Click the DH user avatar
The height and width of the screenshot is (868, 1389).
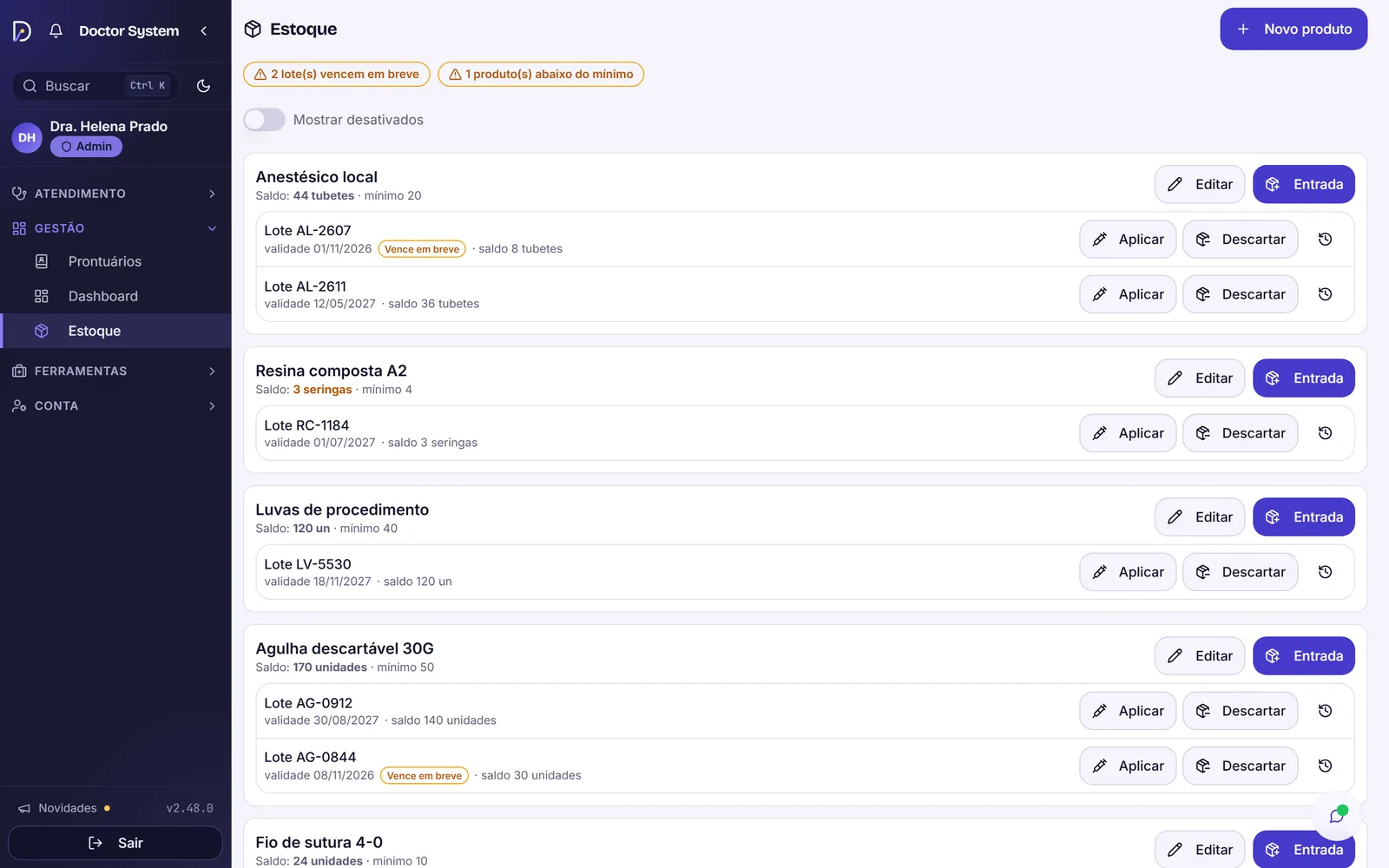pos(27,137)
